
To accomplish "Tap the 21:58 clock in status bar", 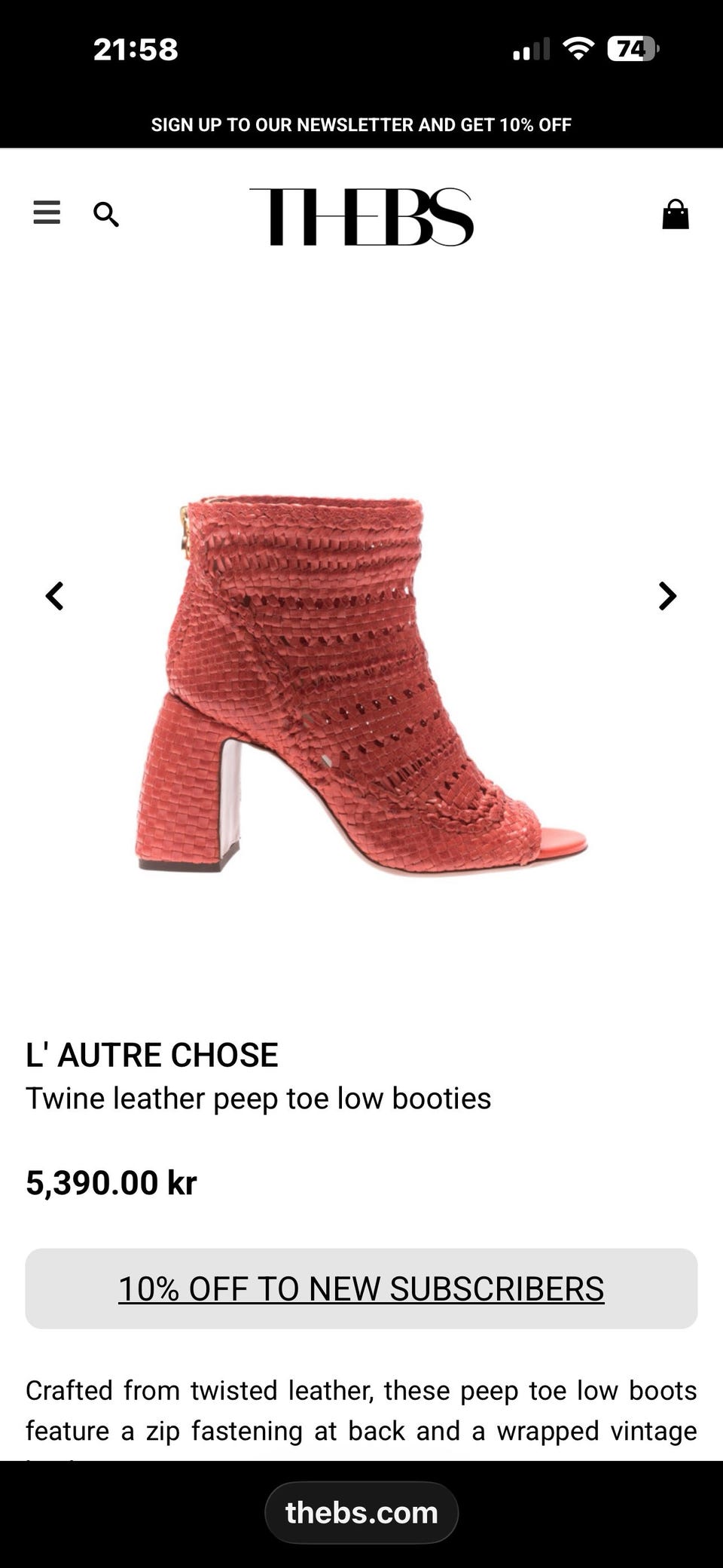I will click(x=136, y=50).
